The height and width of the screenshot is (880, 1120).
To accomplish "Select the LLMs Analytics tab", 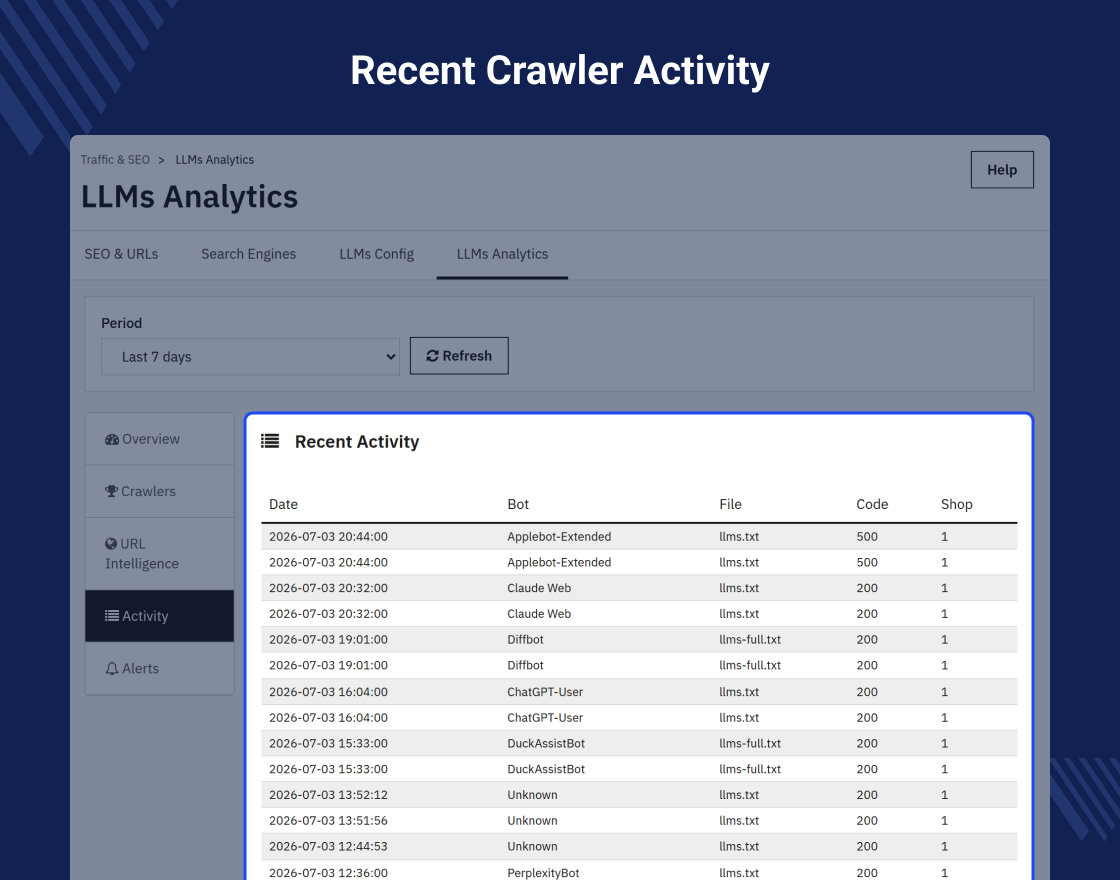I will click(502, 254).
